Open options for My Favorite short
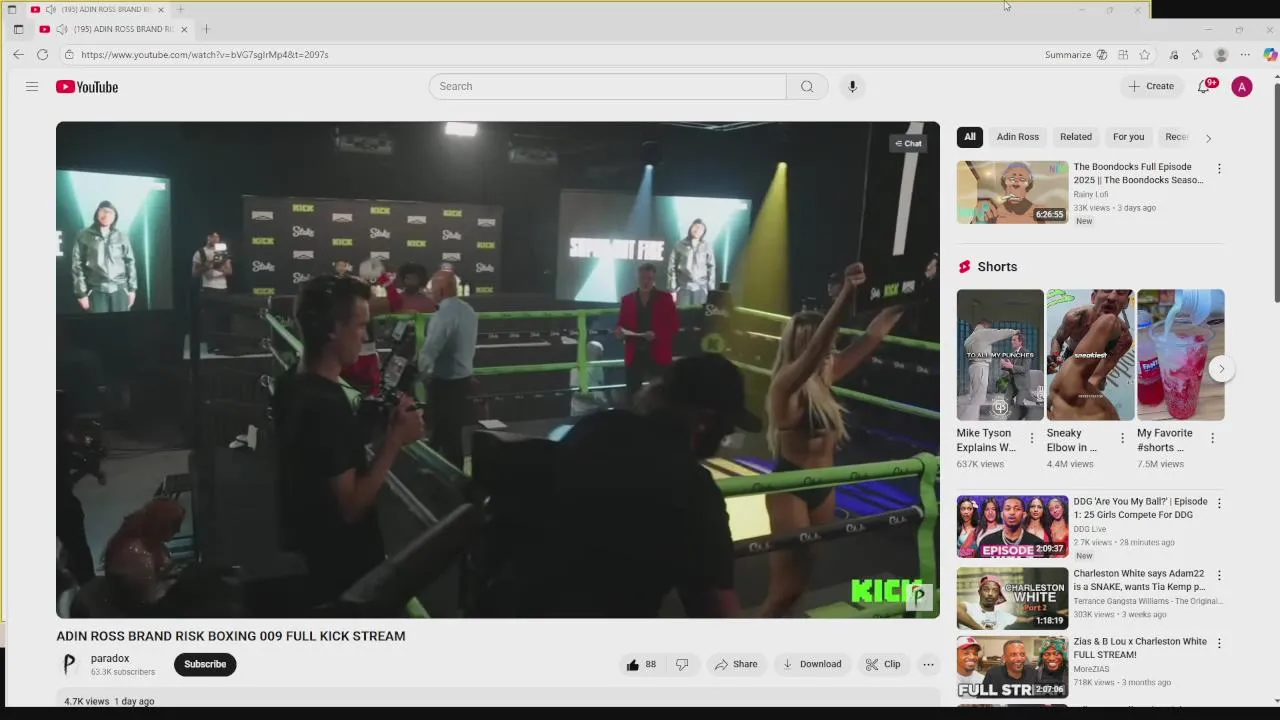Screen dimensions: 1280x720 (1212, 438)
